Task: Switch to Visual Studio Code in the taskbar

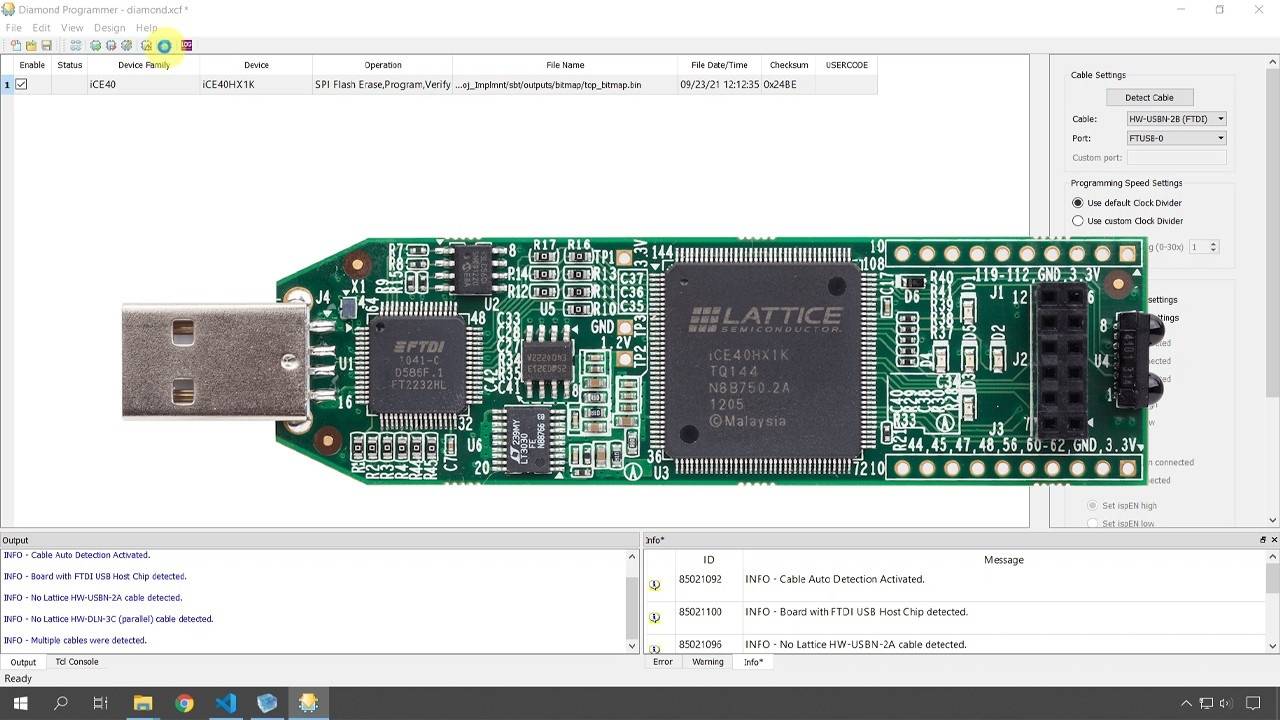Action: (226, 703)
